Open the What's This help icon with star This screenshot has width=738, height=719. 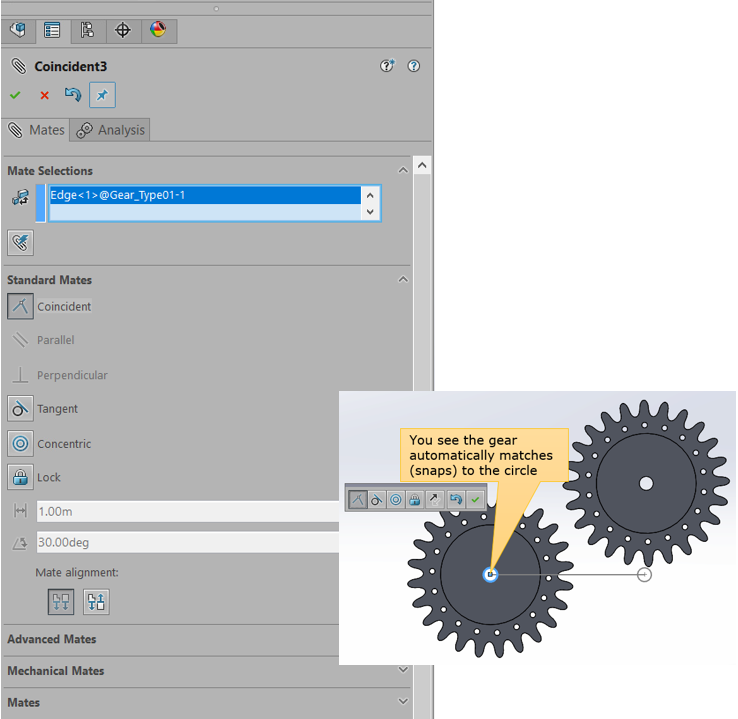pos(387,65)
